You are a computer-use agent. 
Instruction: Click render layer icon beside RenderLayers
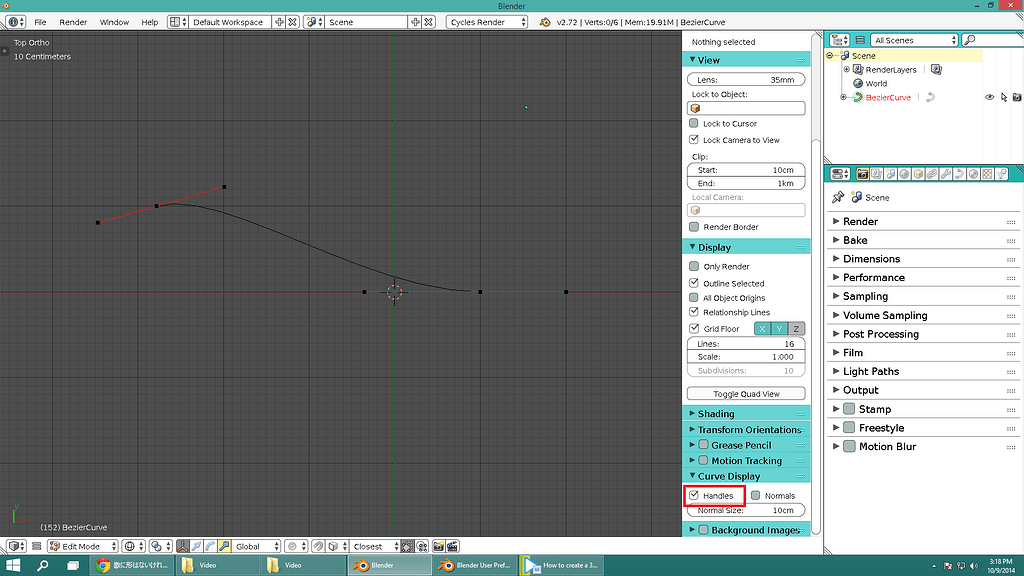click(936, 69)
